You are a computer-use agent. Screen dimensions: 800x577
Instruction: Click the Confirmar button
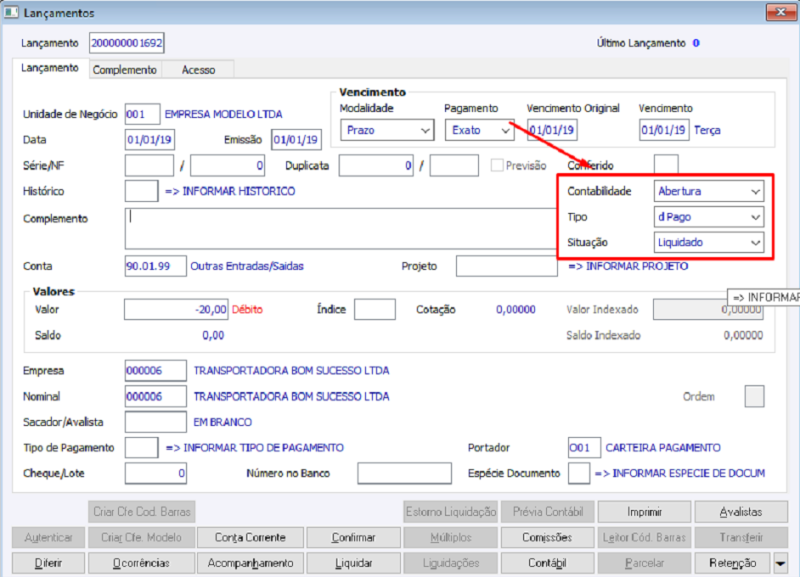[354, 537]
